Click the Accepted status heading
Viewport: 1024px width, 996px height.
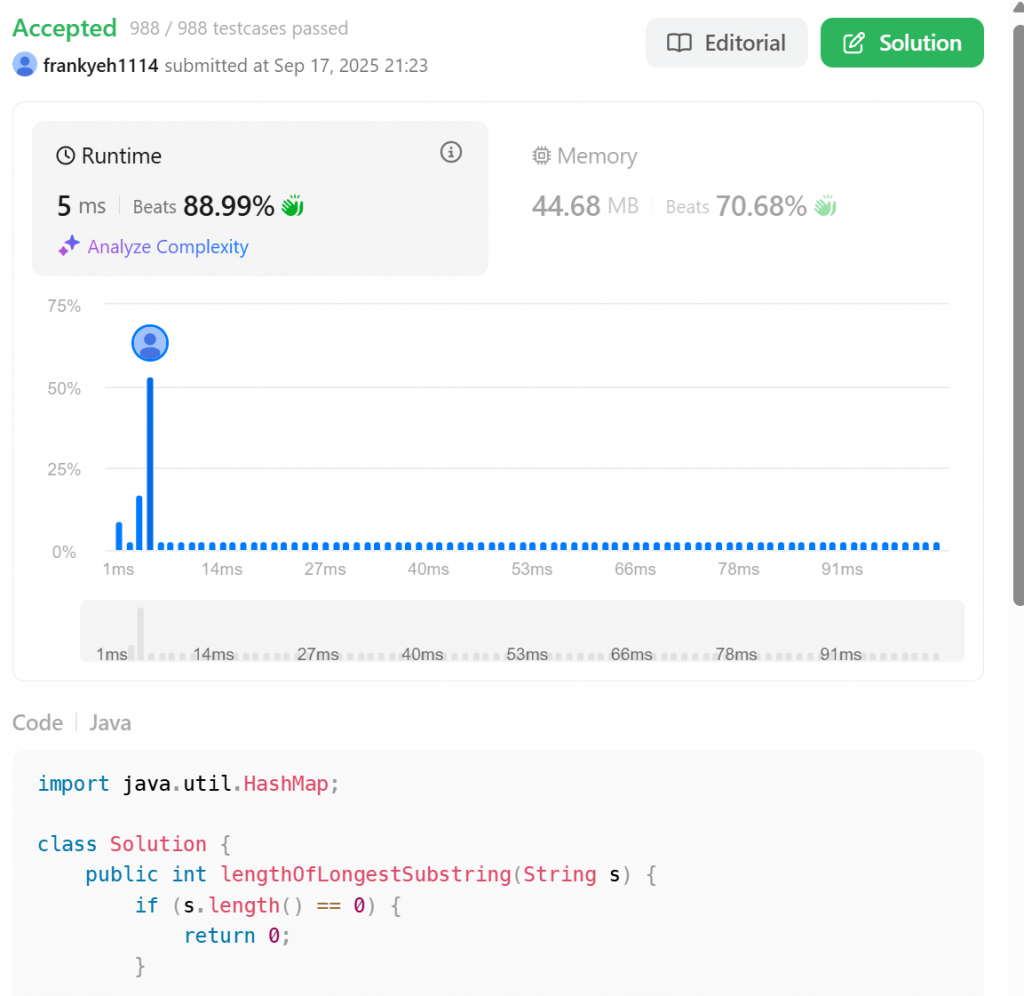pyautogui.click(x=65, y=29)
